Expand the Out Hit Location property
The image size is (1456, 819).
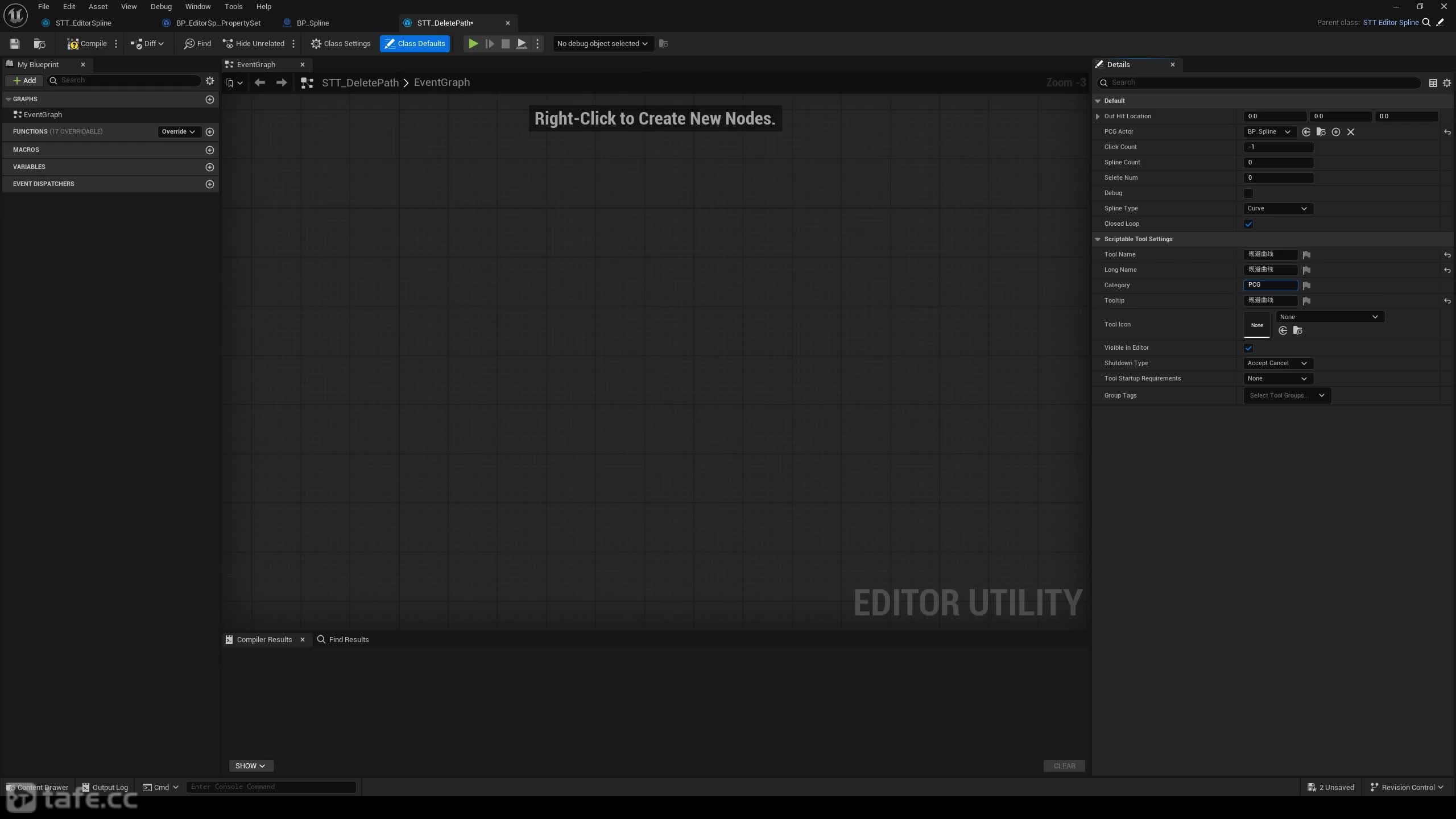click(1098, 116)
